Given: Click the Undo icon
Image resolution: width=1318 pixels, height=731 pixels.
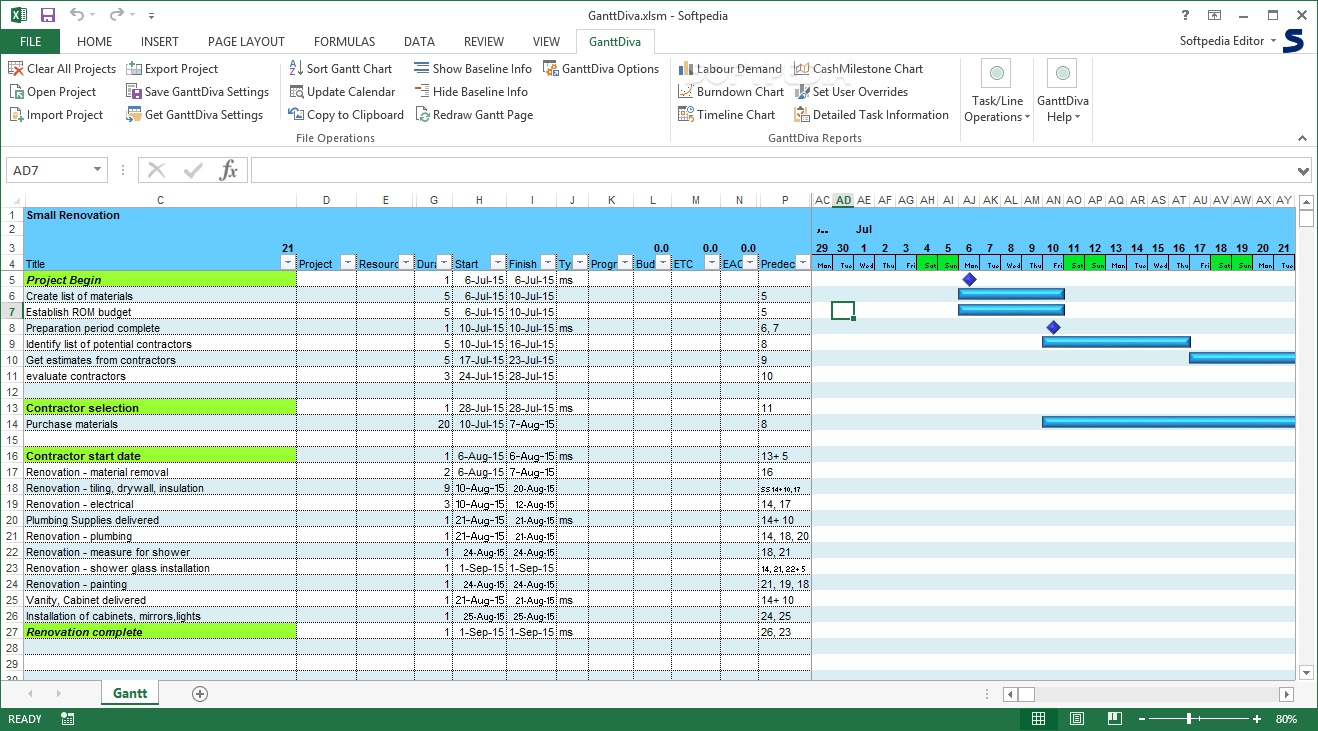Looking at the screenshot, I should [x=77, y=15].
